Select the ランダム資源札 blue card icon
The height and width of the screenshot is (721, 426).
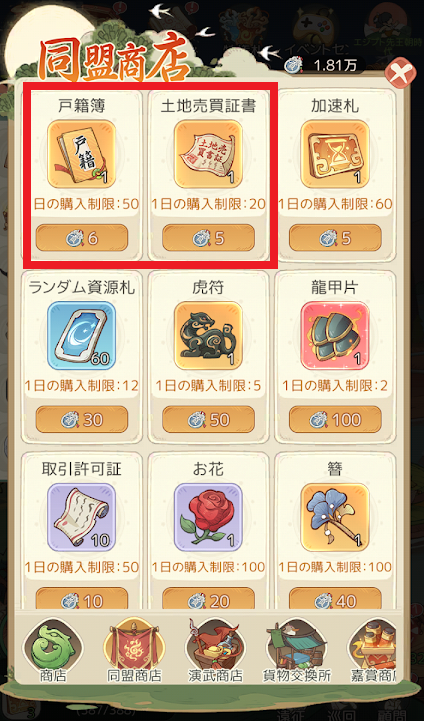81,336
